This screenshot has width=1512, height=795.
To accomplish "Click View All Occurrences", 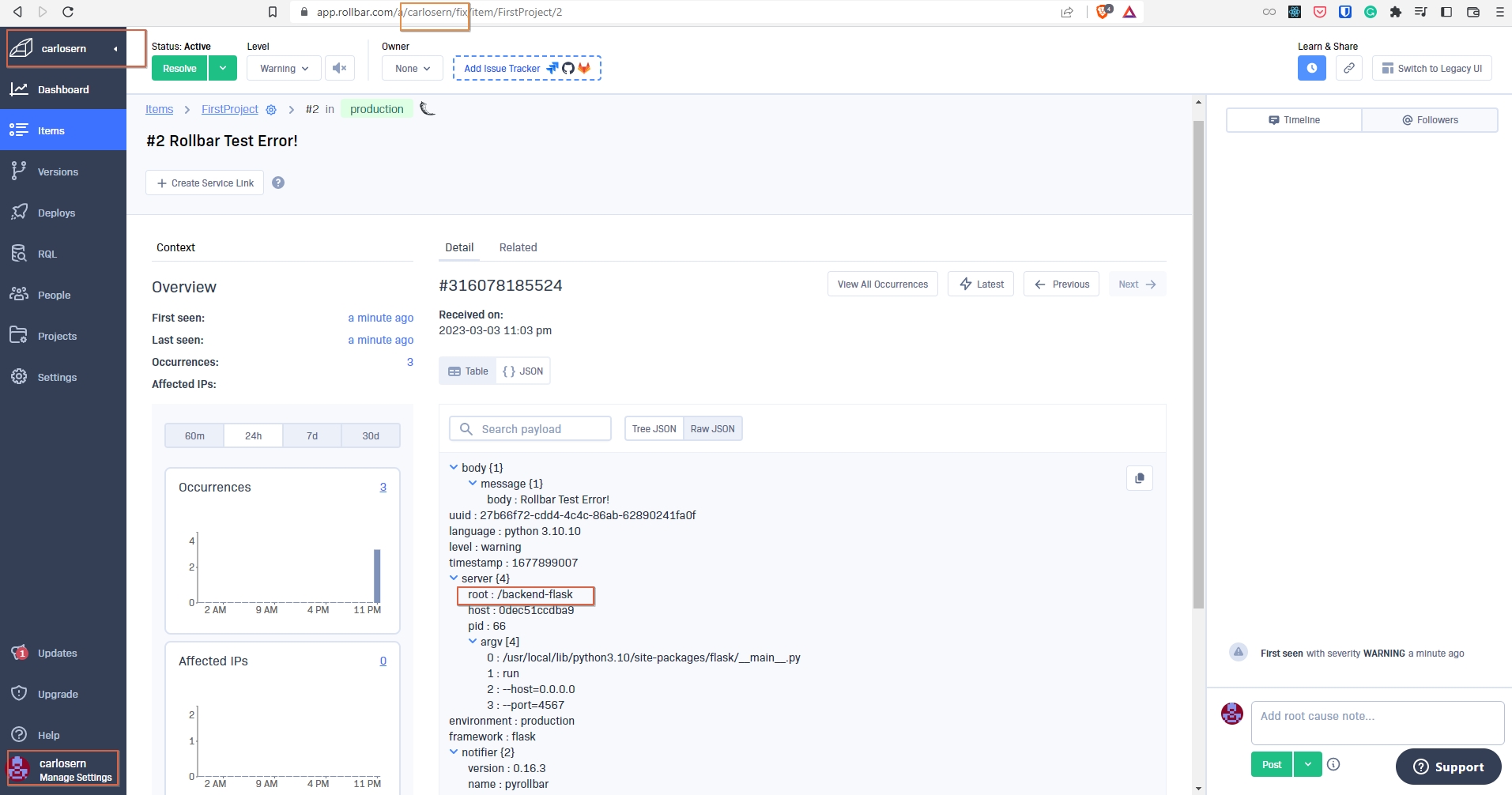I will [882, 284].
